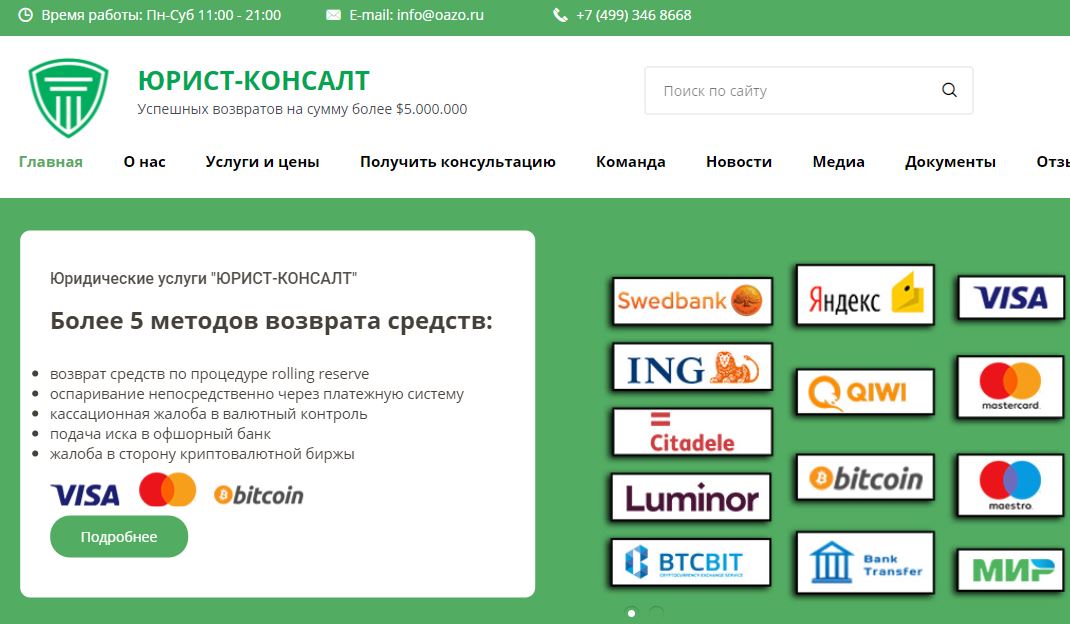Select the second carousel dot
The width and height of the screenshot is (1070, 624).
656,612
